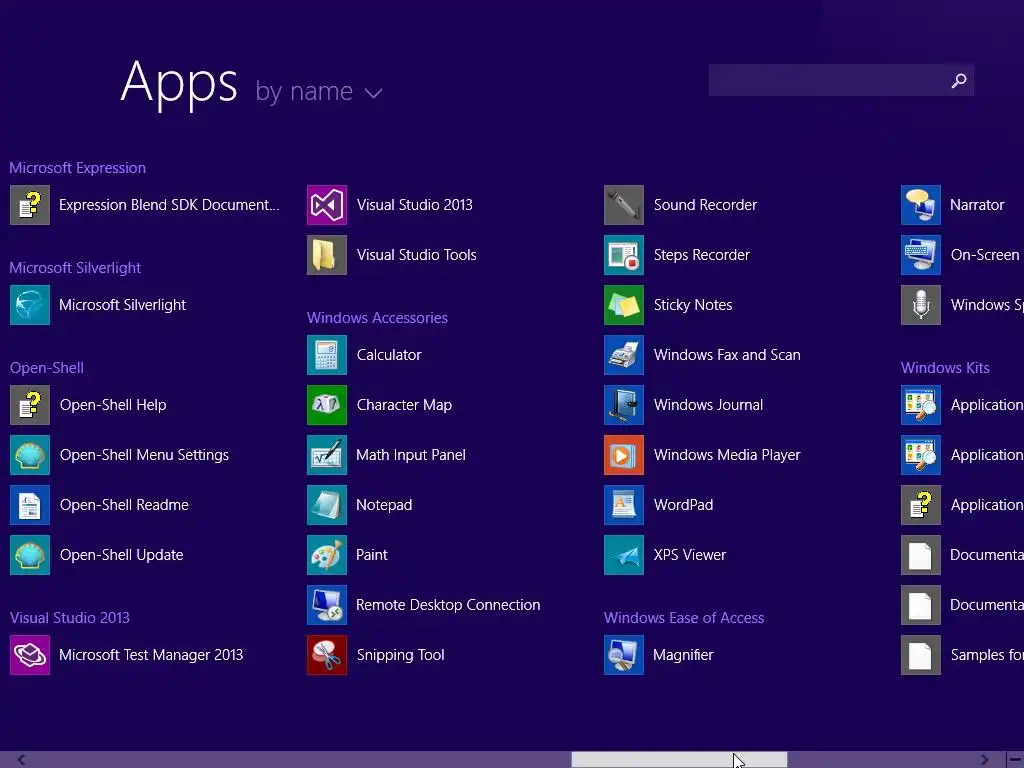The image size is (1024, 768).
Task: Launch Open-Shell Update icon
Action: click(29, 555)
